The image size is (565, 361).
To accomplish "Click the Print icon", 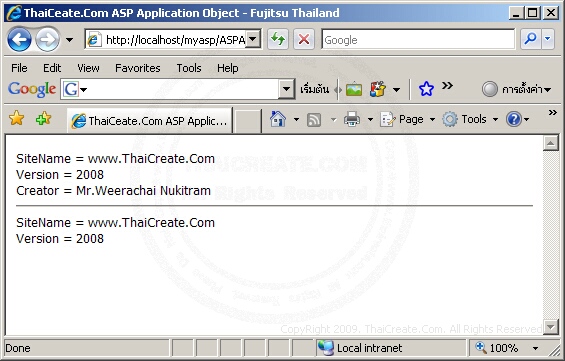I will coord(352,119).
